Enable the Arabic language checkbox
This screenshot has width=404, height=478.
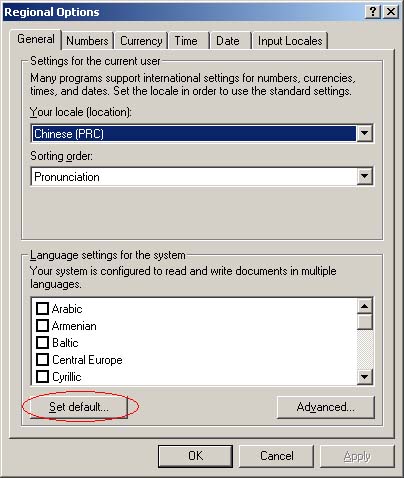[x=42, y=308]
